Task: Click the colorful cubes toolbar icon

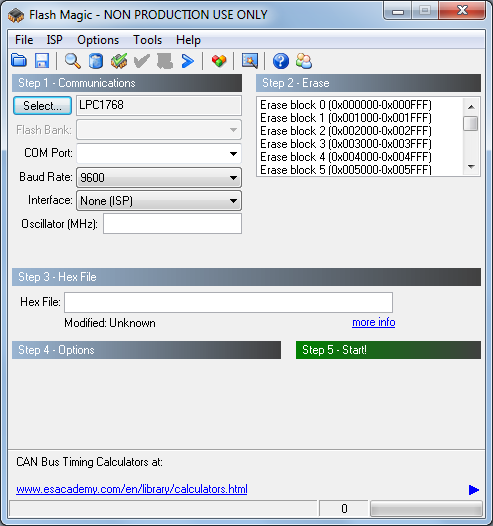Action: click(x=219, y=61)
